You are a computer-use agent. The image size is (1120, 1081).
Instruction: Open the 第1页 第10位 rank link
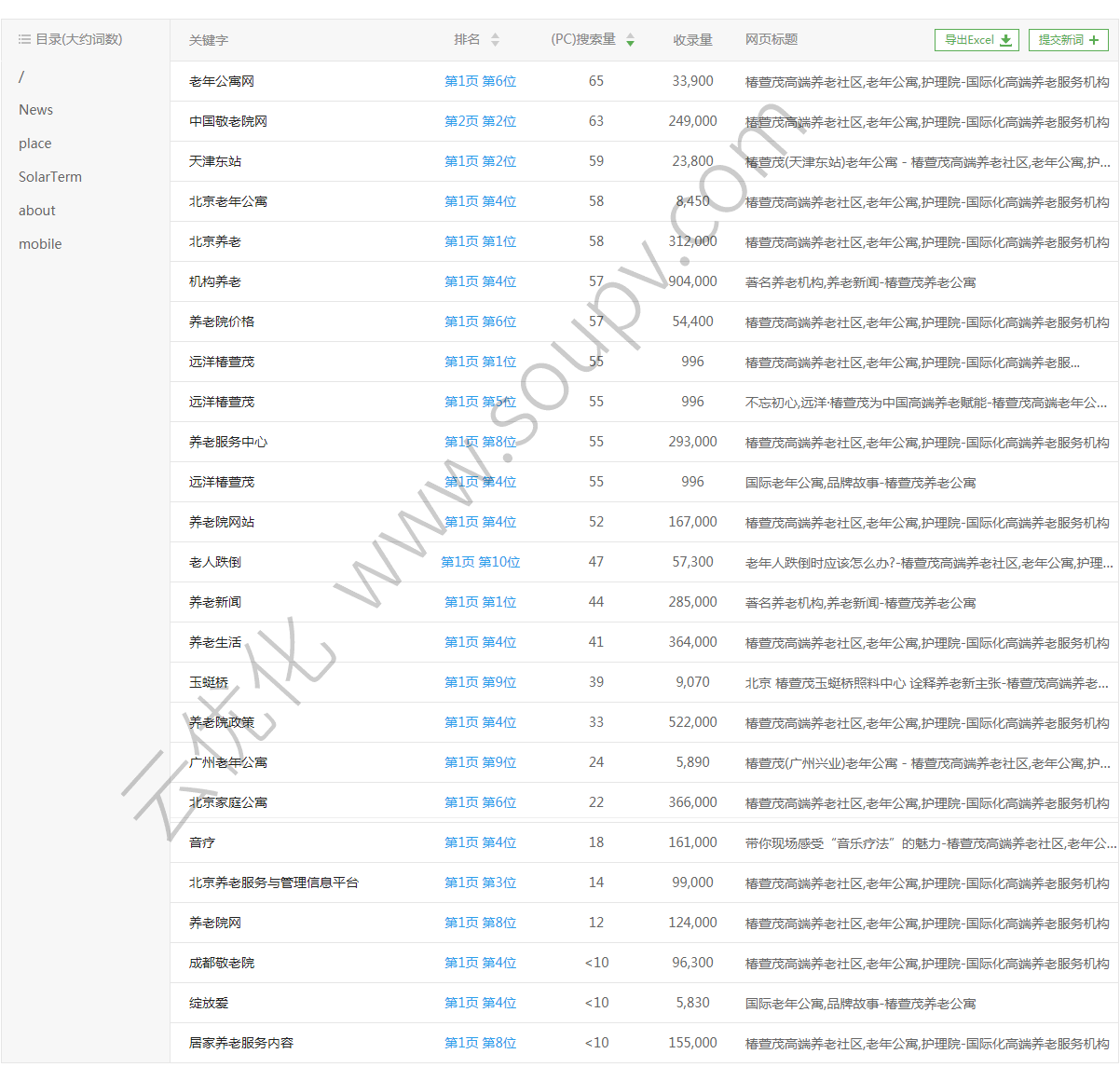coord(480,562)
